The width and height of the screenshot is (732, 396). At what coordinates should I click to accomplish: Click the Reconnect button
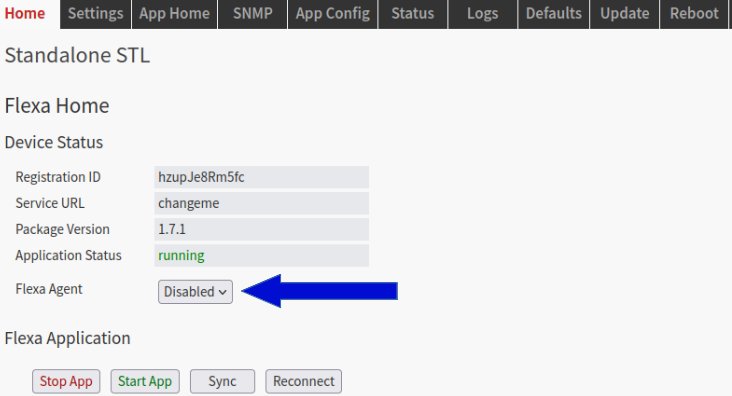[303, 382]
